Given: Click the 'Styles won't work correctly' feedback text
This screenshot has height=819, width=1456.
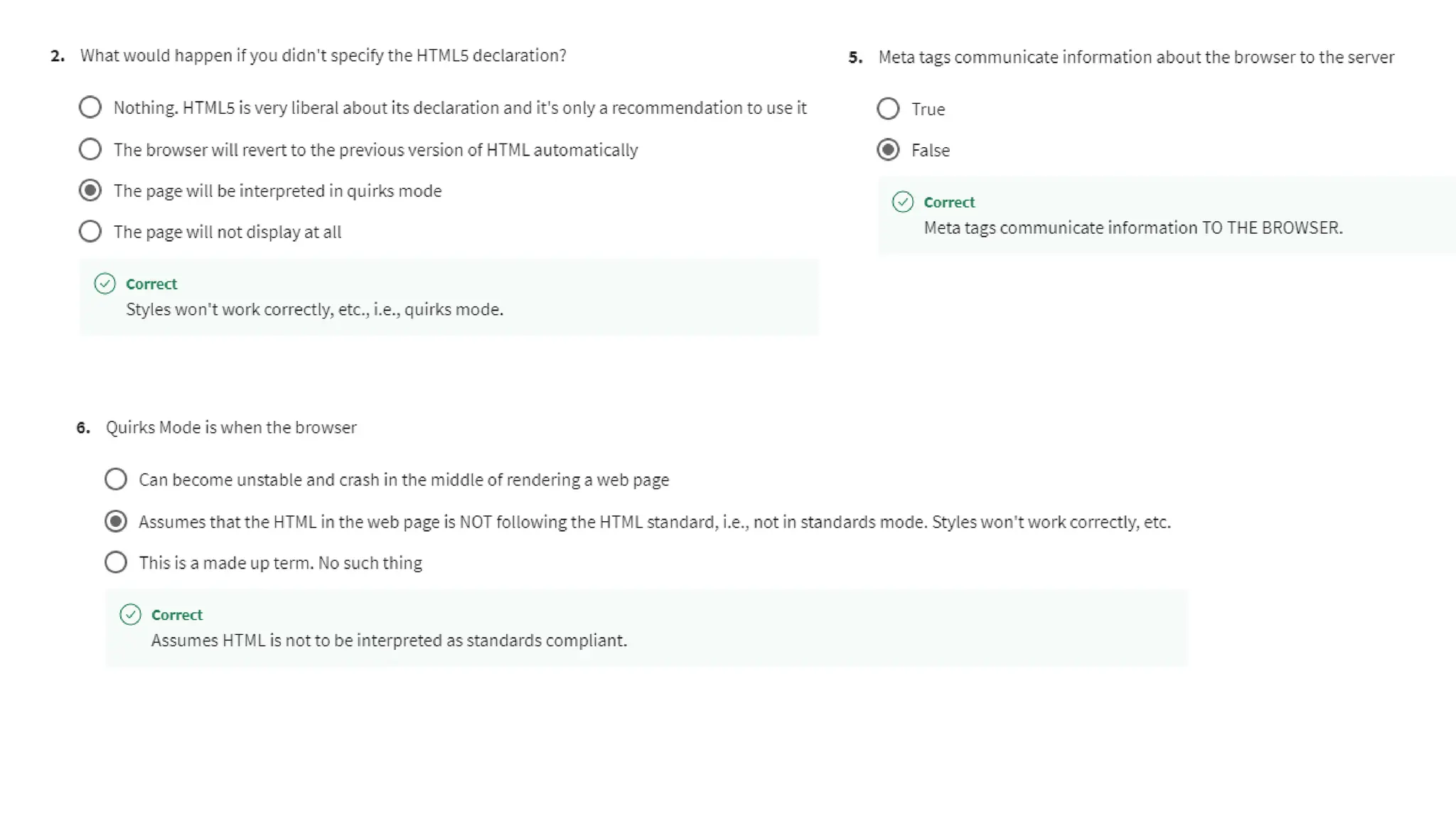Looking at the screenshot, I should 315,309.
